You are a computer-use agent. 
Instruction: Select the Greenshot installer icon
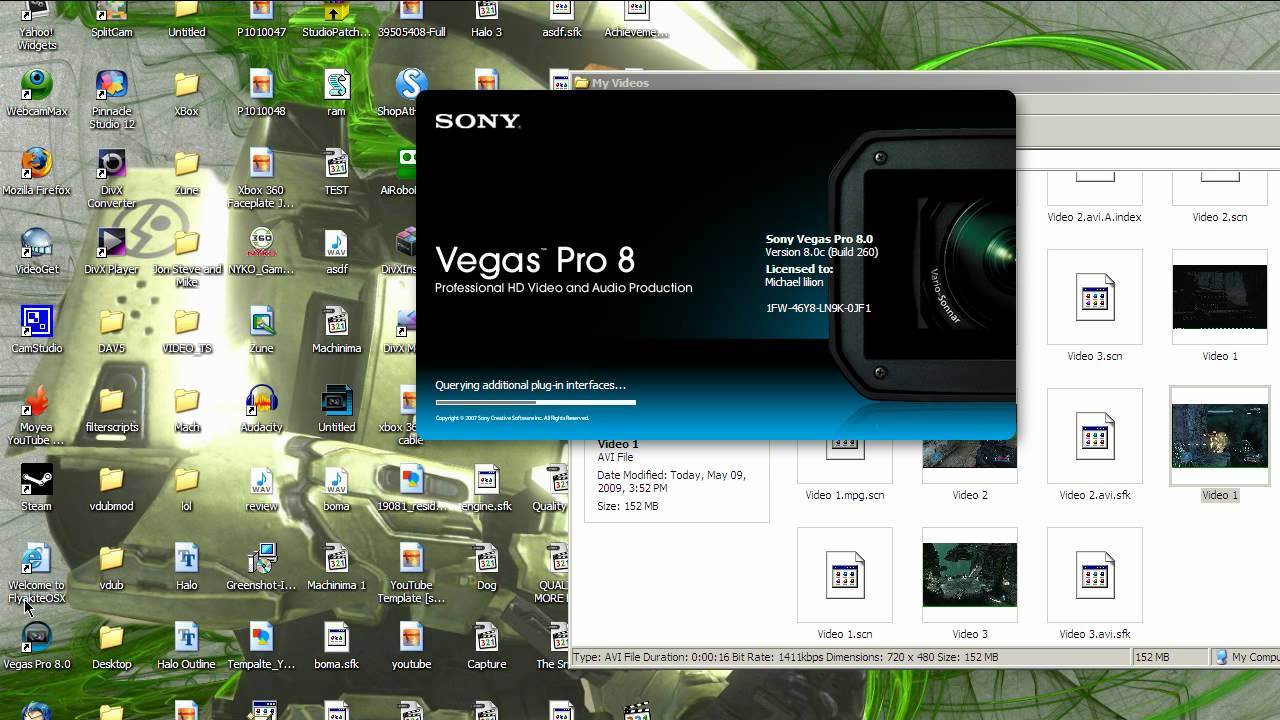coord(262,566)
